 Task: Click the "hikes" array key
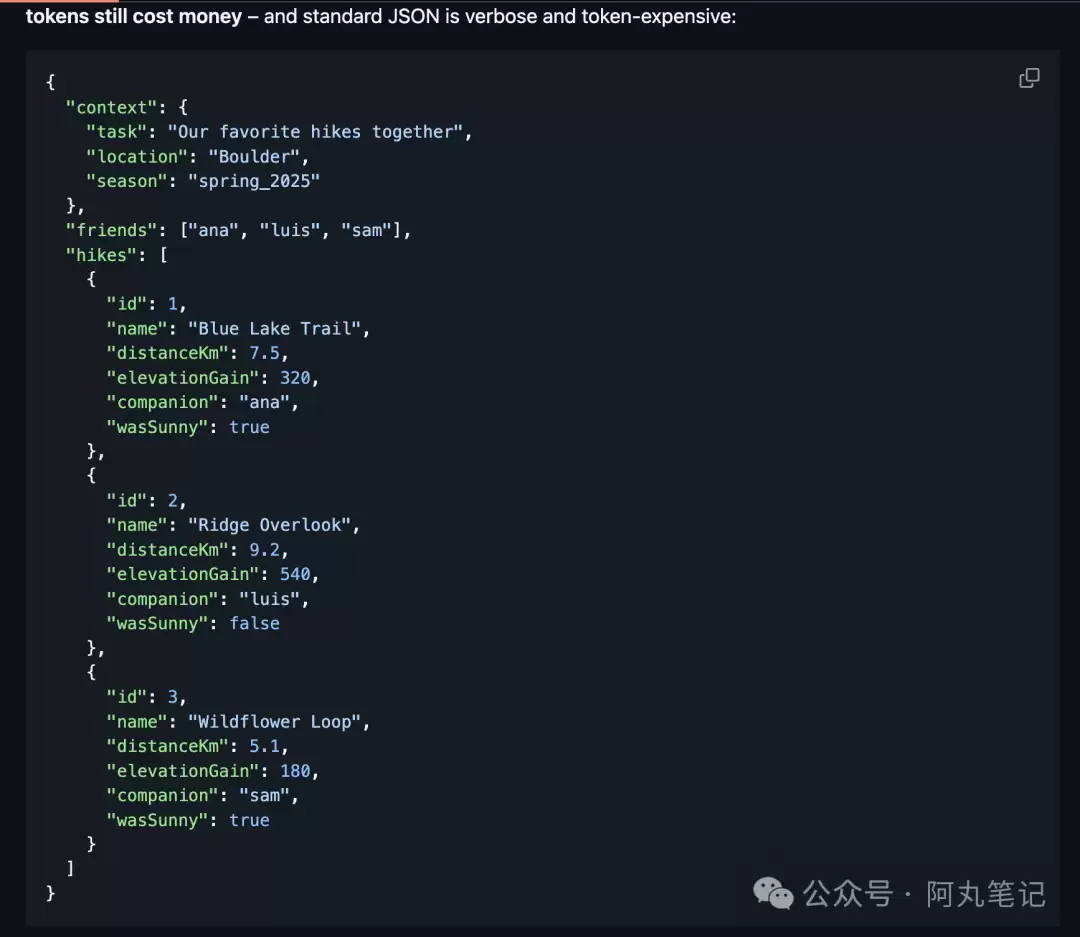[102, 255]
